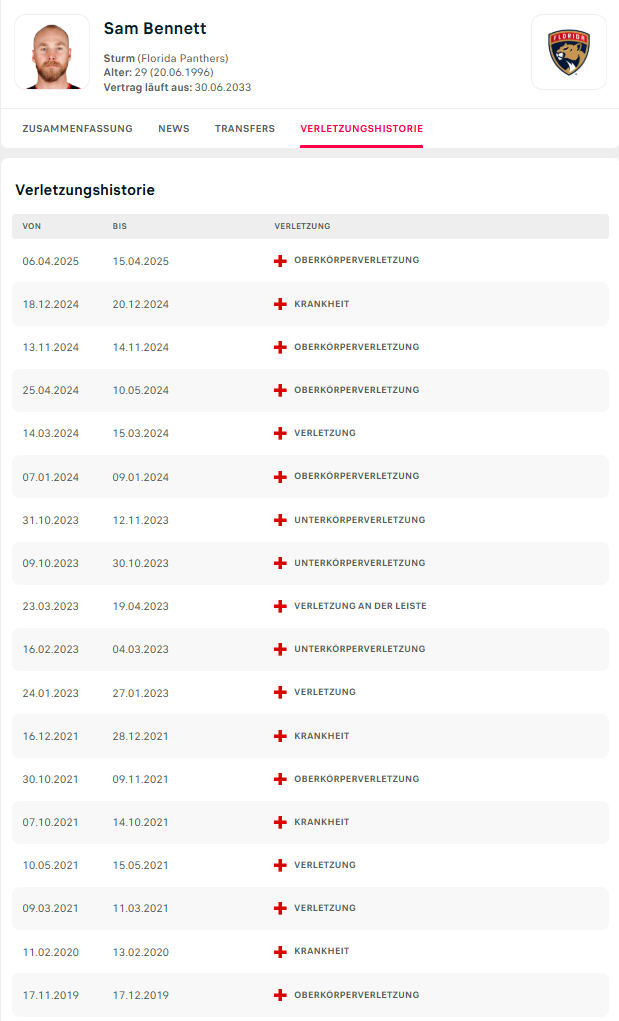Image resolution: width=619 pixels, height=1021 pixels.
Task: Select the injury row dated 23.03.2023
Action: click(310, 606)
